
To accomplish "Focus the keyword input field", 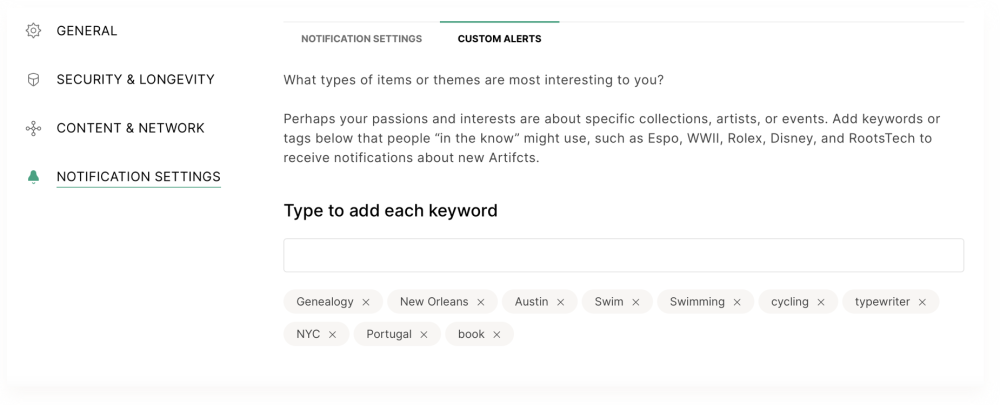I will coord(624,255).
